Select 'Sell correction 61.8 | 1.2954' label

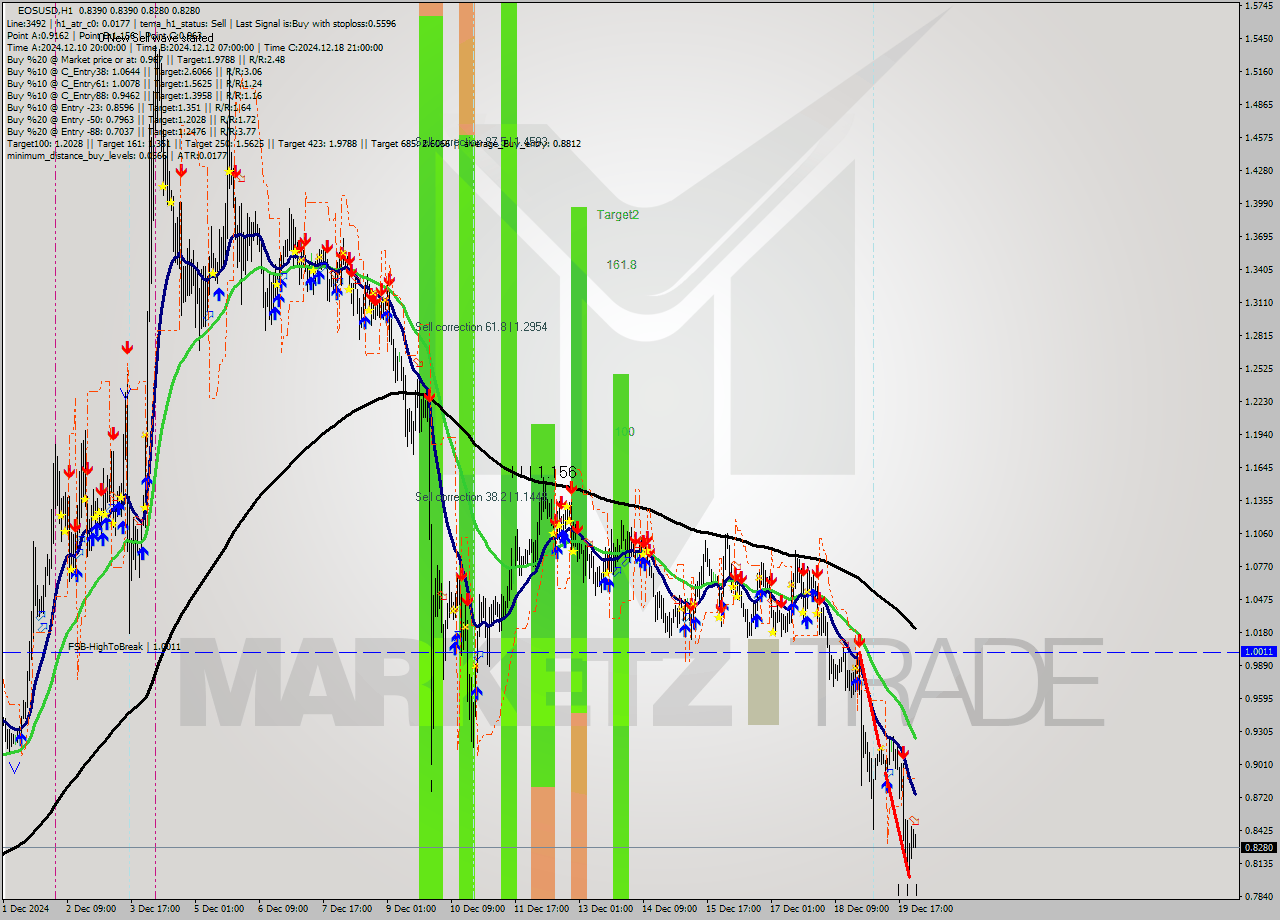tap(481, 327)
